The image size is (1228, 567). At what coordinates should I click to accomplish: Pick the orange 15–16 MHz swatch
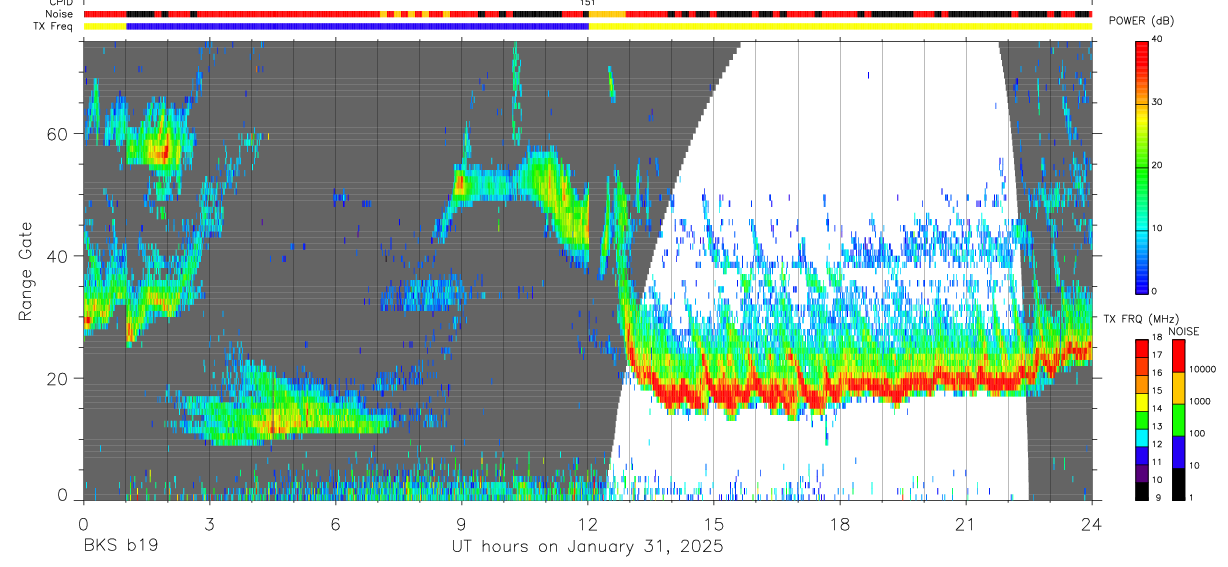pyautogui.click(x=1141, y=384)
